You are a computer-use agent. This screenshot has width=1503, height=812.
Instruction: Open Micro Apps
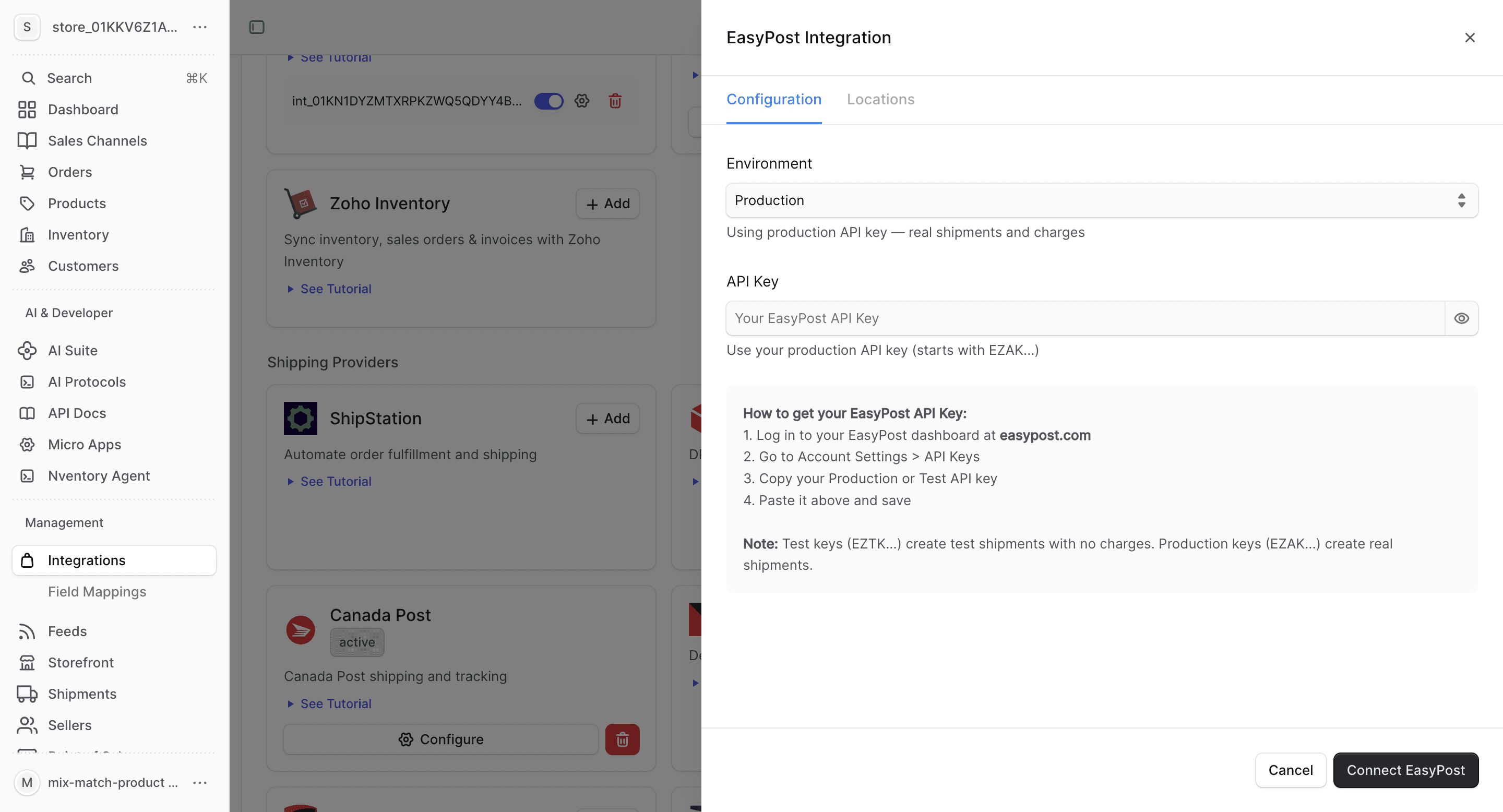click(x=114, y=445)
